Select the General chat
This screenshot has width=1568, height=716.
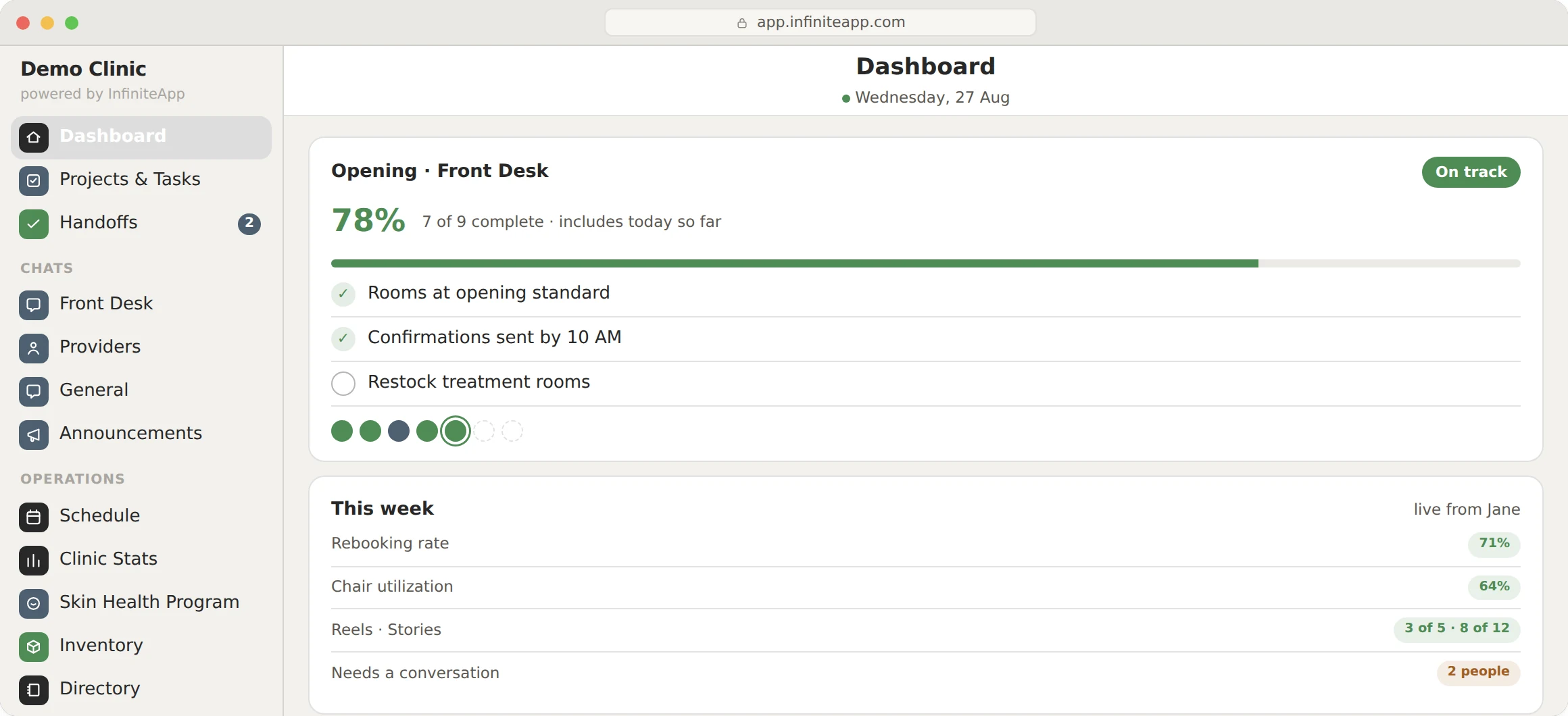pyautogui.click(x=141, y=392)
